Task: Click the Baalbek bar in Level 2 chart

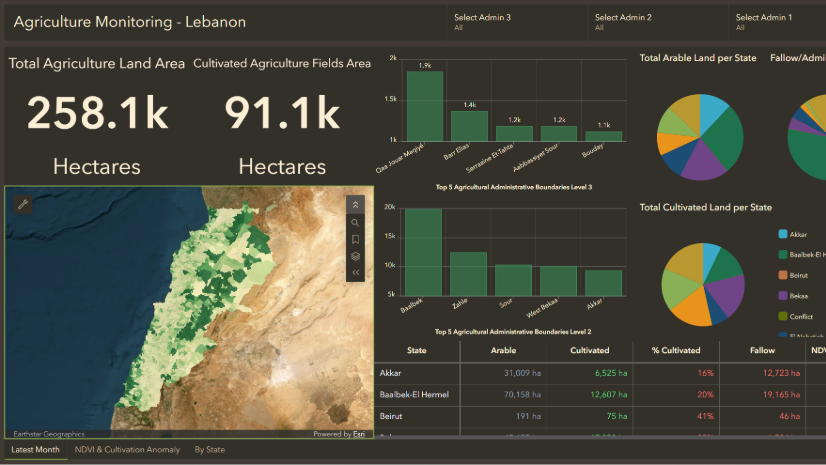Action: (423, 252)
